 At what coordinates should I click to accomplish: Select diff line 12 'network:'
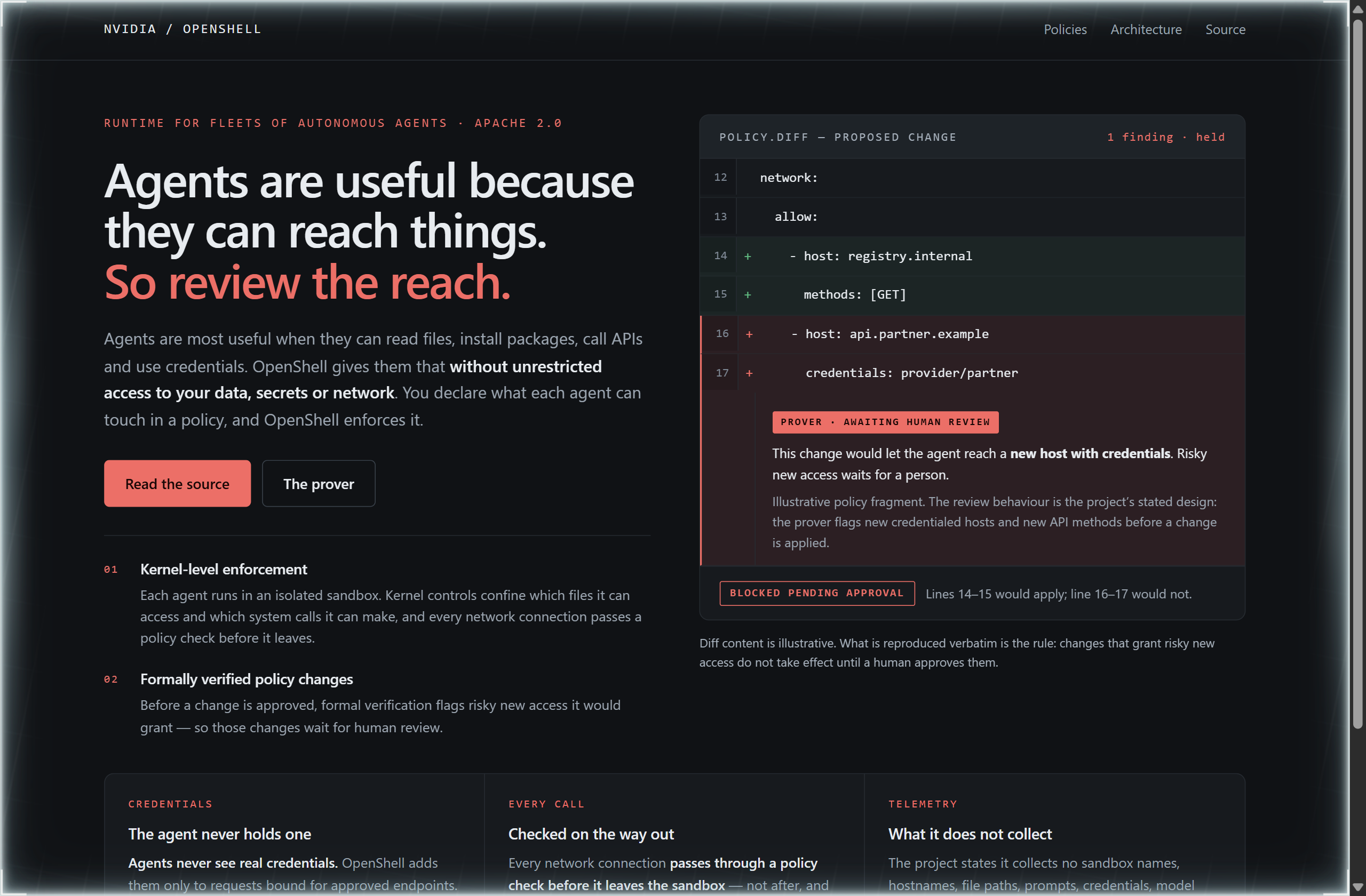tap(972, 178)
